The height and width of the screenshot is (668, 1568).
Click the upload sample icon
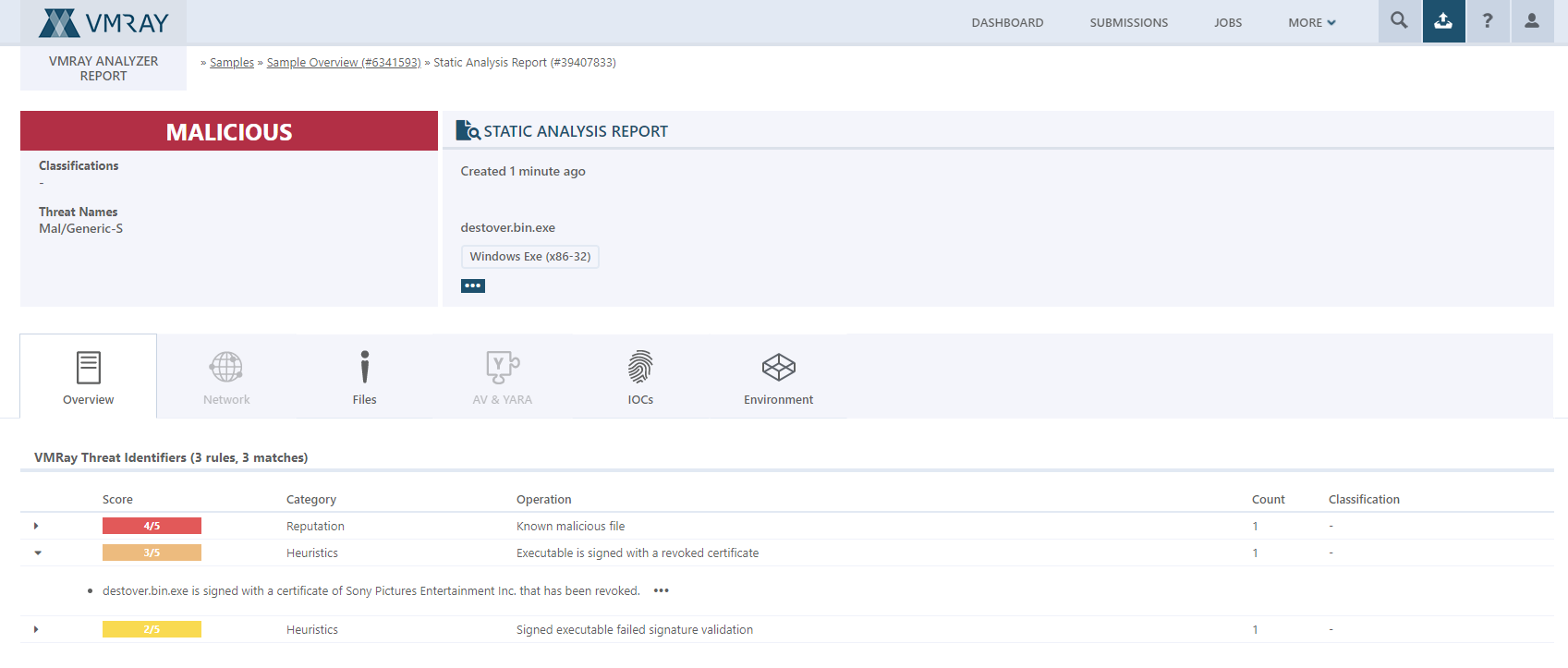(1443, 20)
